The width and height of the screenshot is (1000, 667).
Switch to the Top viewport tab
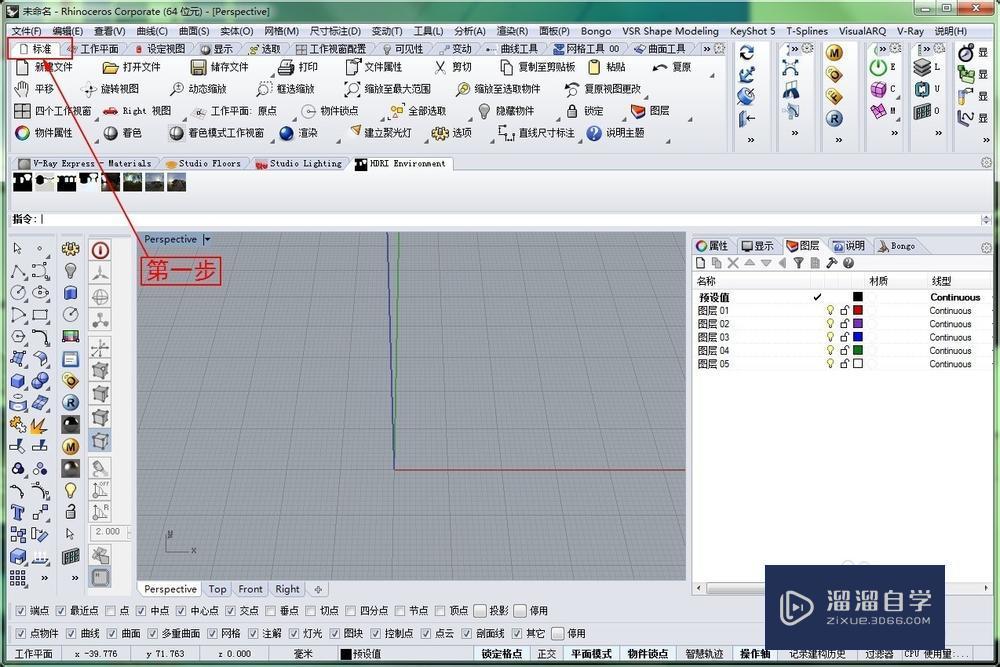[x=217, y=589]
